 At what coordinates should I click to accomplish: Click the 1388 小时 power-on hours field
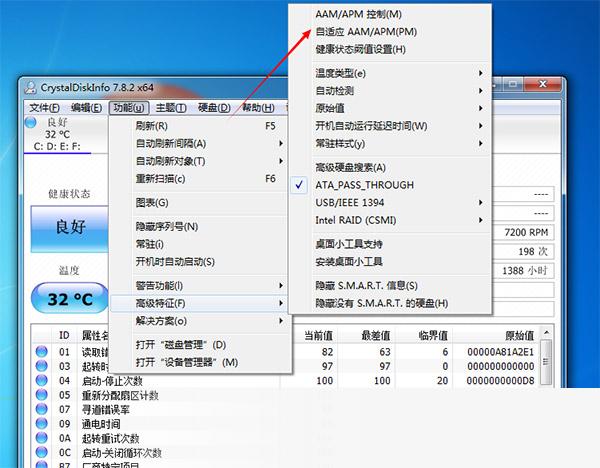[x=523, y=271]
